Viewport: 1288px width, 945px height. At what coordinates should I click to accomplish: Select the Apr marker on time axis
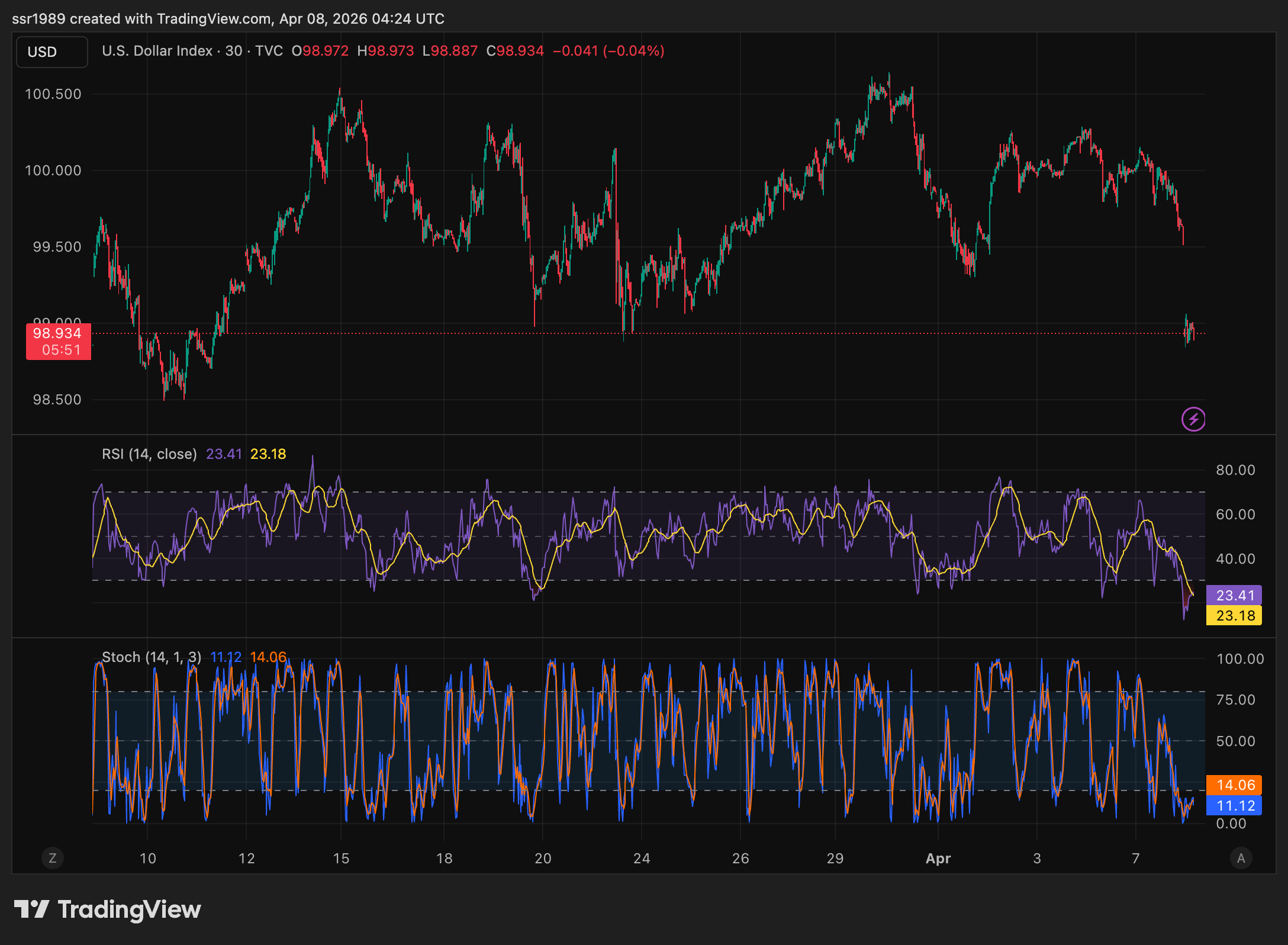point(938,859)
